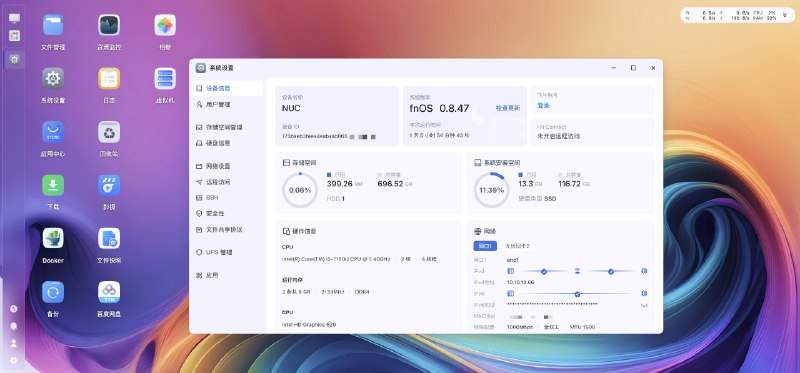Click the bottom-most icon in the left dock

pos(14,360)
